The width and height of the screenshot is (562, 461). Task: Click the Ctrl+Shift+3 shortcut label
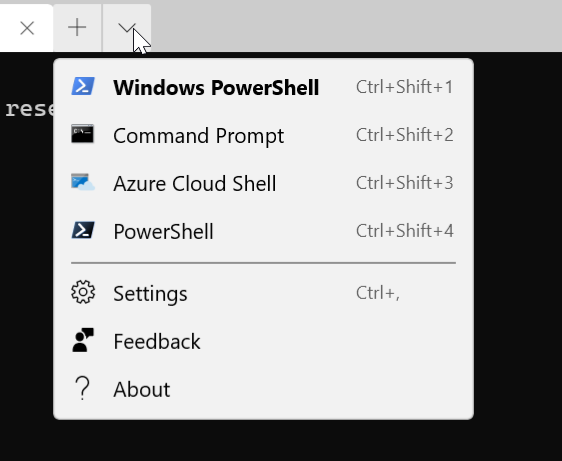(405, 183)
